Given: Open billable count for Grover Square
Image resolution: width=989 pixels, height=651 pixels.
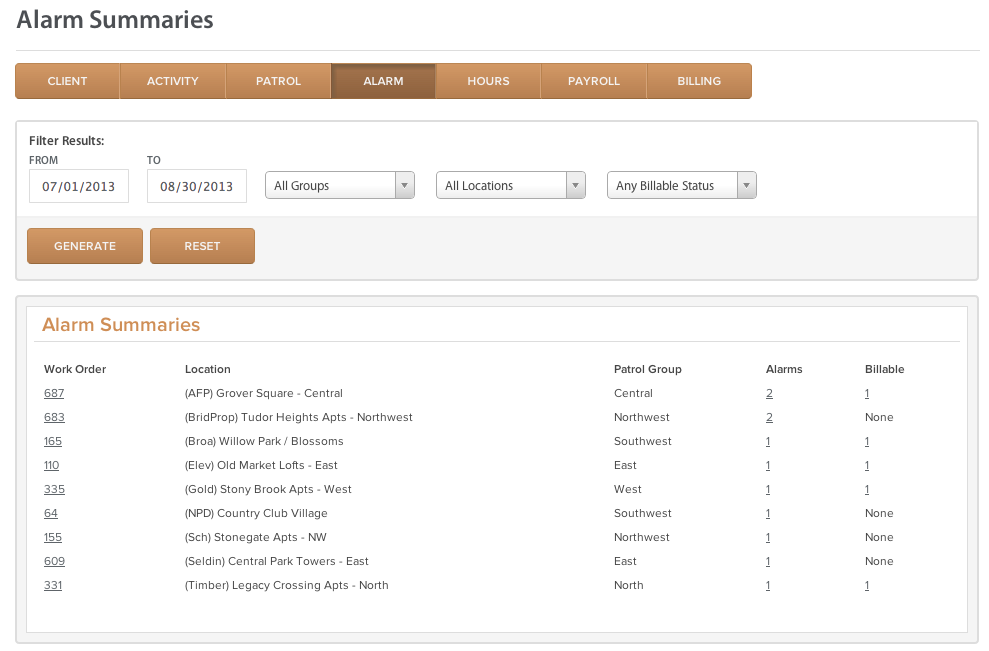Looking at the screenshot, I should point(867,393).
